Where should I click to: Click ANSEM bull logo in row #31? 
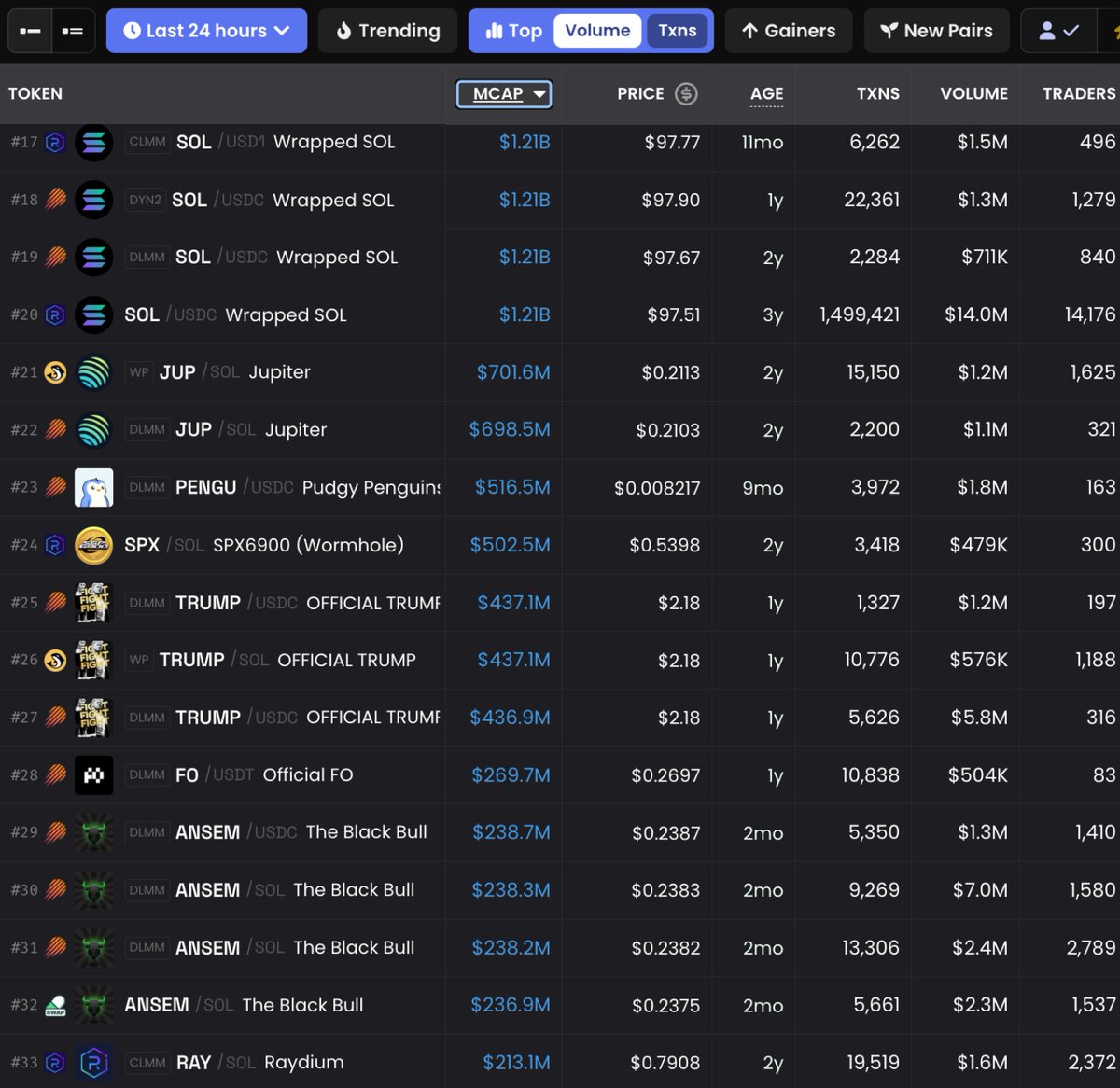[93, 947]
